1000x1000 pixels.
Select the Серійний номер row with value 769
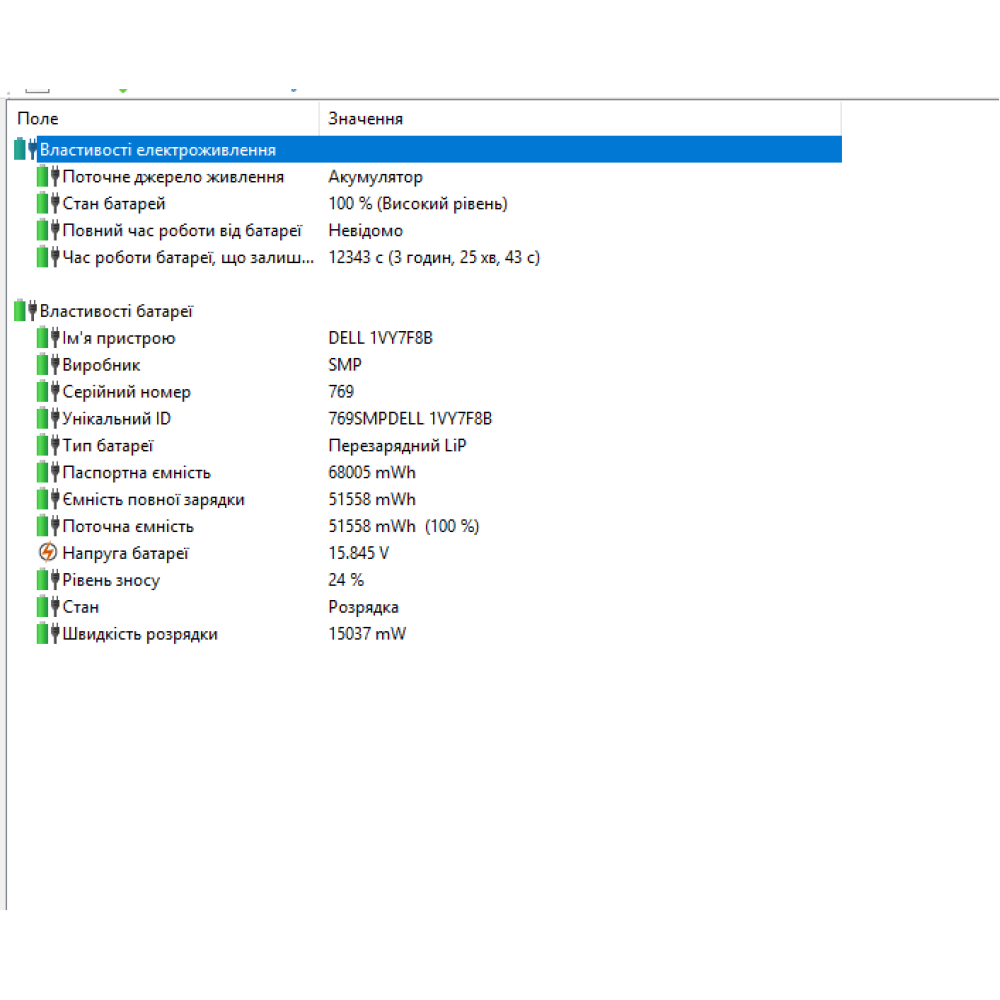tap(200, 391)
